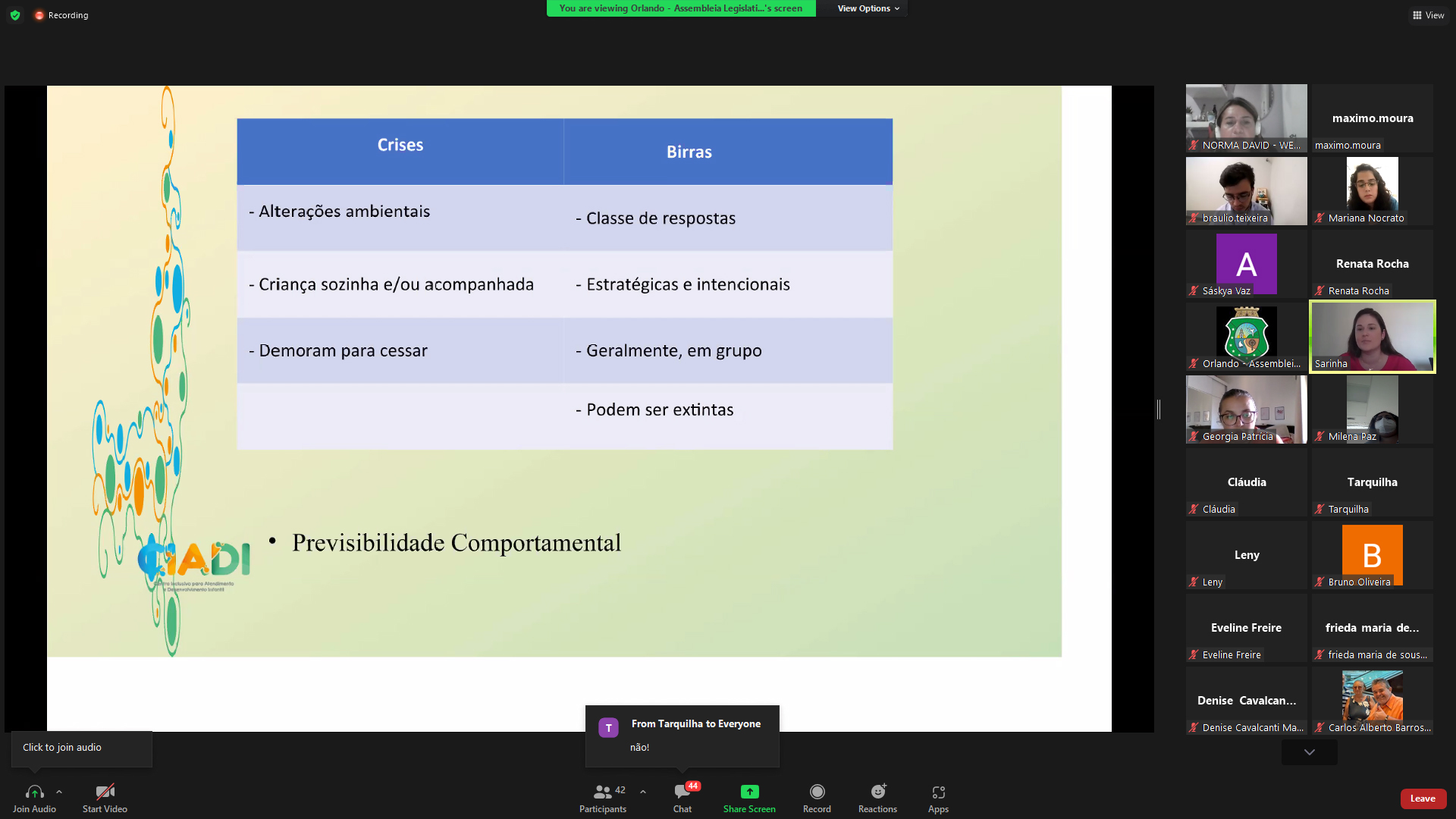
Task: Click Join Audio headphone button
Action: pyautogui.click(x=34, y=792)
